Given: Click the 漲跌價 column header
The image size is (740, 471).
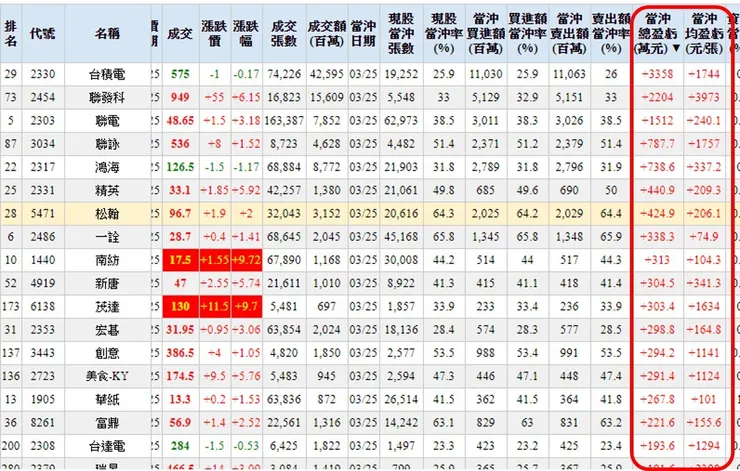Looking at the screenshot, I should pyautogui.click(x=214, y=34).
